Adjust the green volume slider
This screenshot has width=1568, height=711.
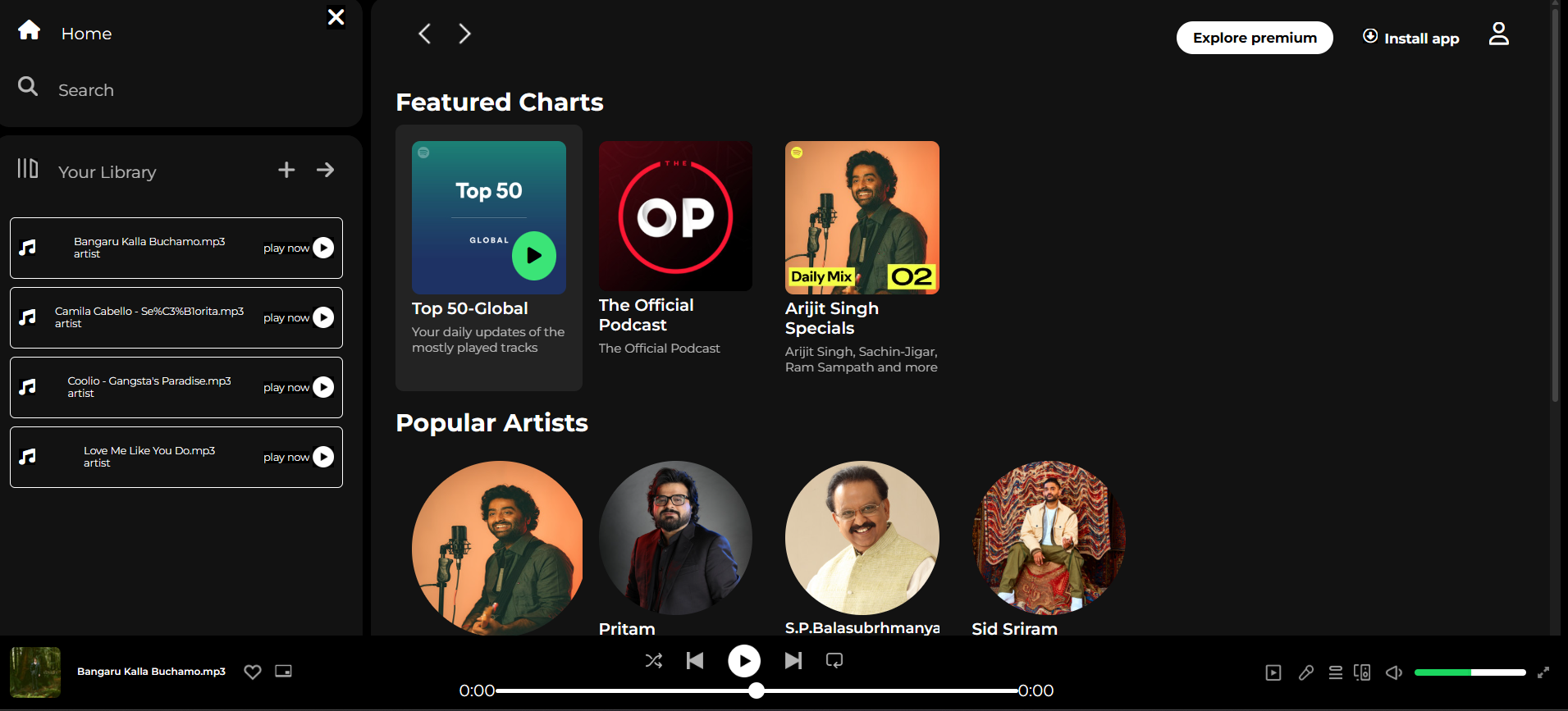[1469, 672]
